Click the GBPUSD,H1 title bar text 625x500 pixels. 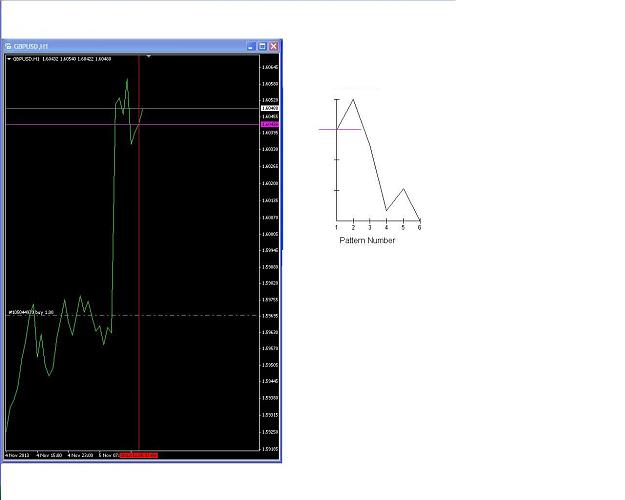point(31,47)
